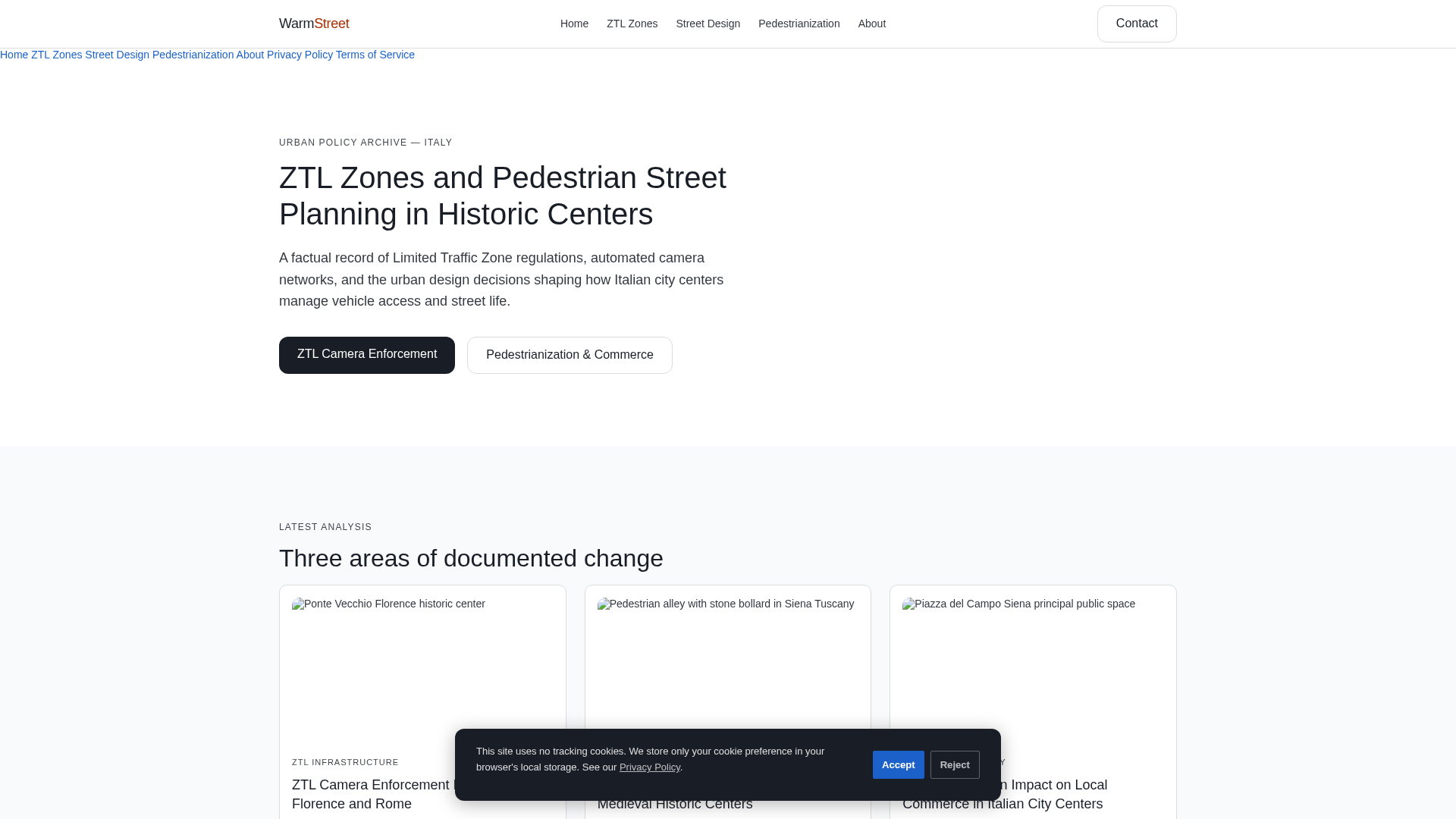
Task: Select the main page heading text
Action: (503, 196)
